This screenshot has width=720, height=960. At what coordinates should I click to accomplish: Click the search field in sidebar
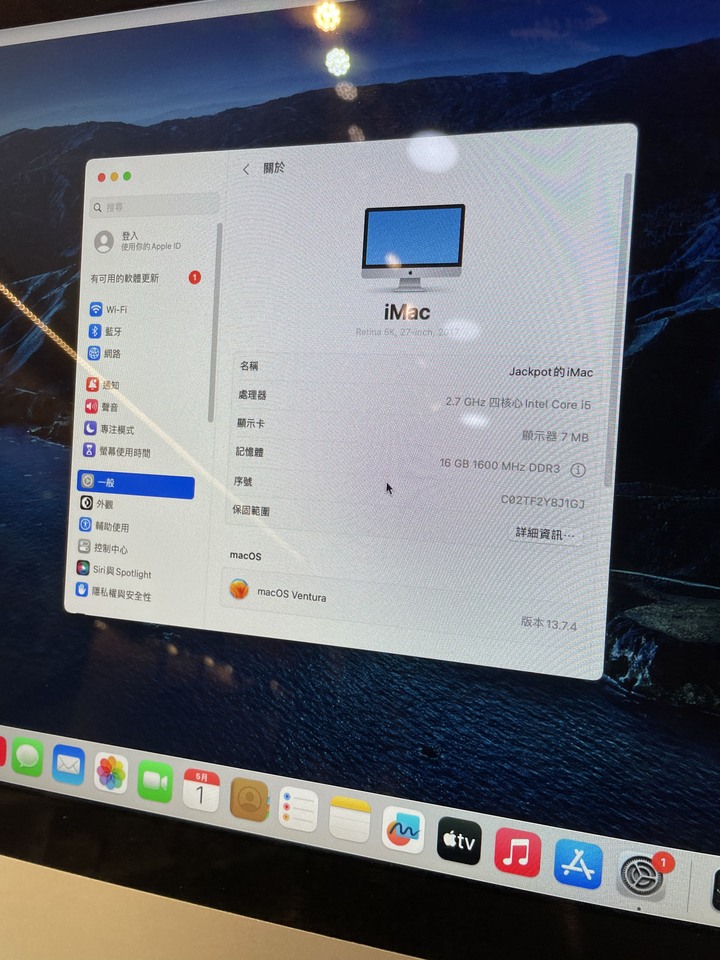(154, 207)
